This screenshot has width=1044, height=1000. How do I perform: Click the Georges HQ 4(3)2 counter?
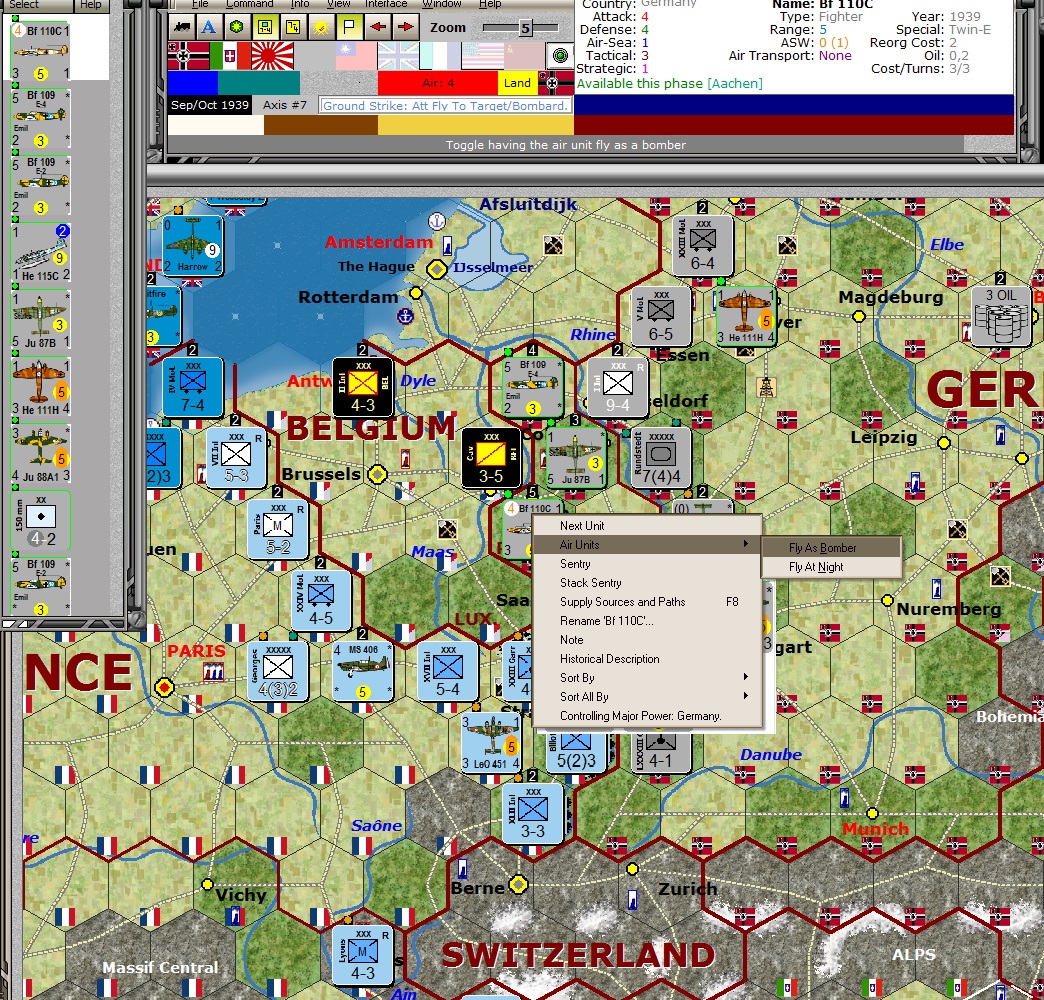point(278,671)
